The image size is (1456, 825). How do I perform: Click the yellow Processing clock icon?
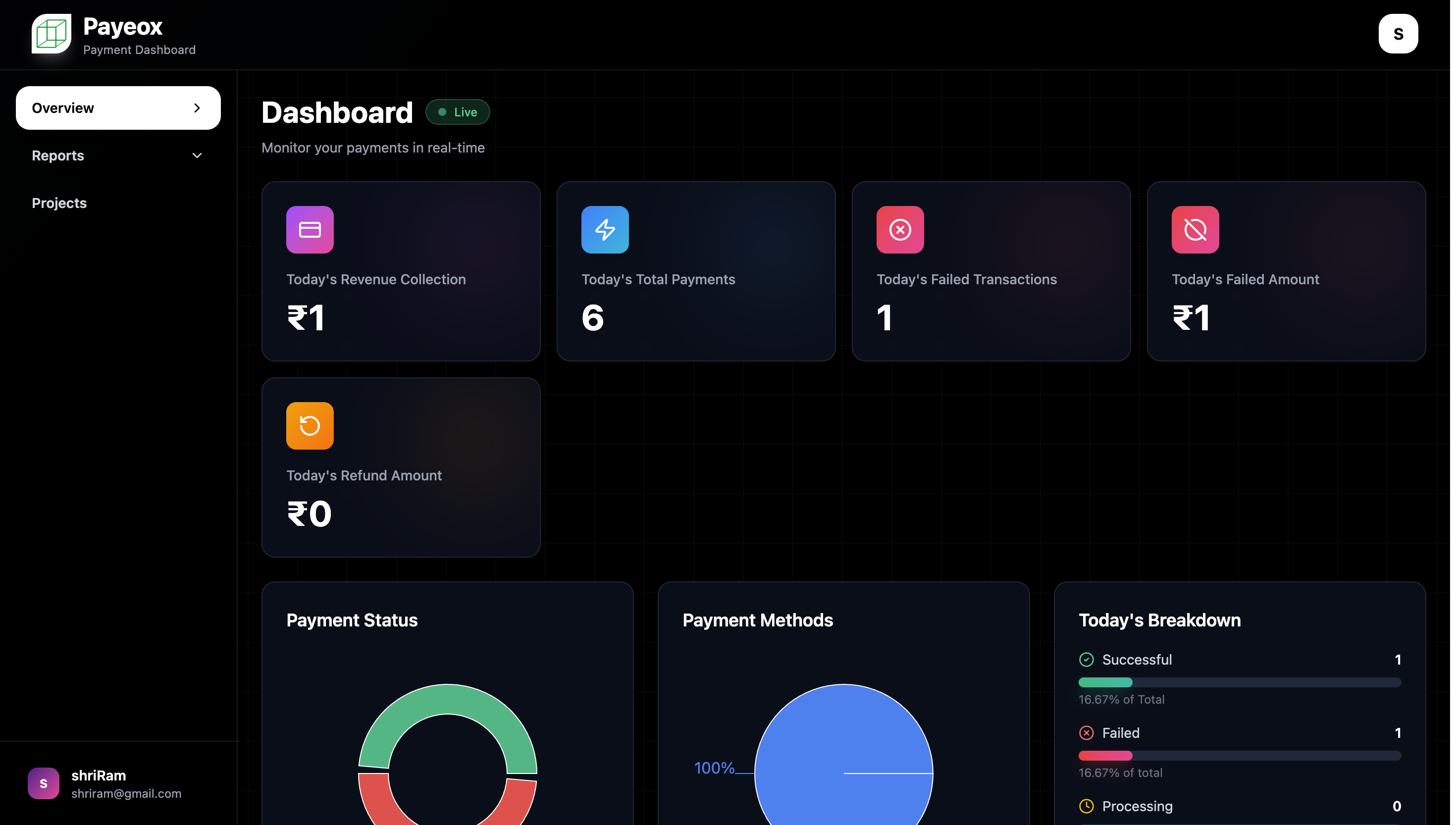(1087, 806)
